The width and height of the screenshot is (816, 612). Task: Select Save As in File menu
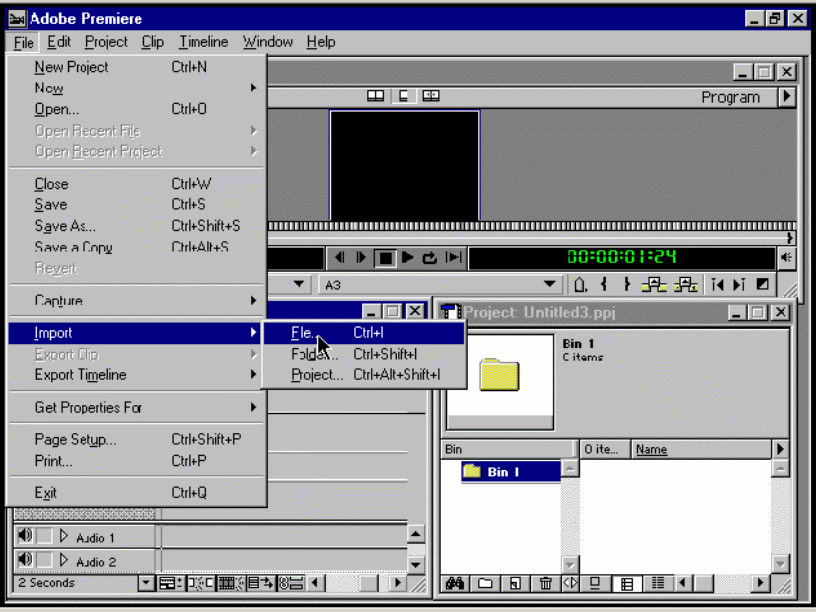137,226
